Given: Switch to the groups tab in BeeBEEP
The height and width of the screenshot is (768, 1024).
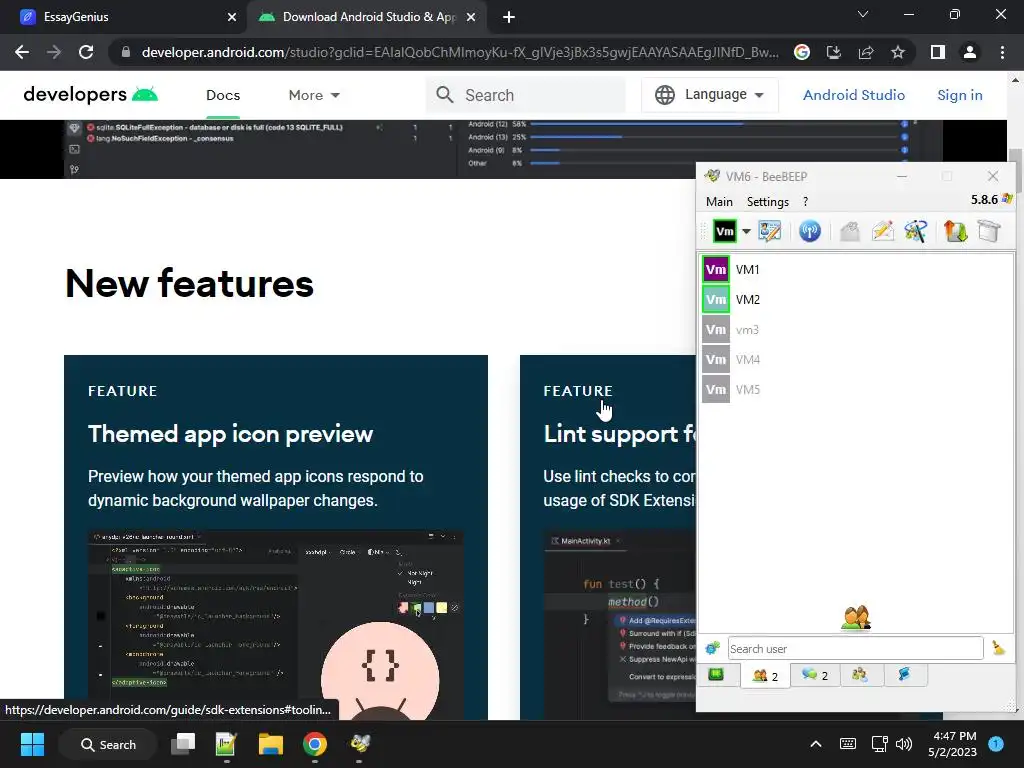Looking at the screenshot, I should (x=860, y=675).
